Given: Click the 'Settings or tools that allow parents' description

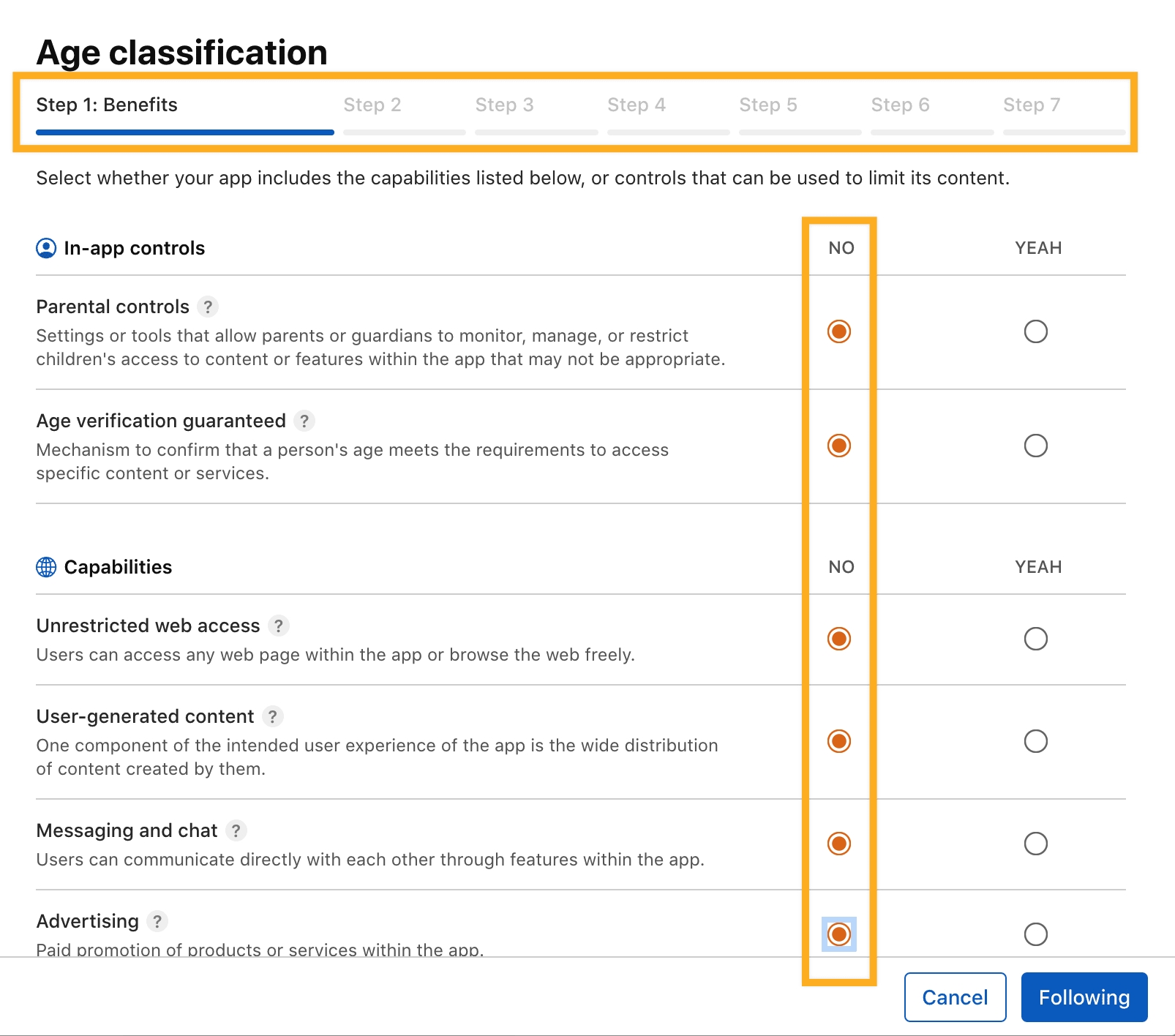Looking at the screenshot, I should point(380,348).
